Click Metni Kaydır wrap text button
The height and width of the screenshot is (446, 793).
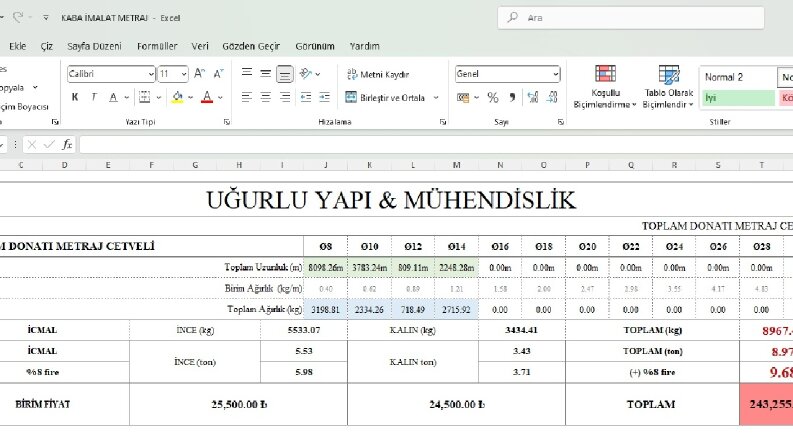[378, 74]
